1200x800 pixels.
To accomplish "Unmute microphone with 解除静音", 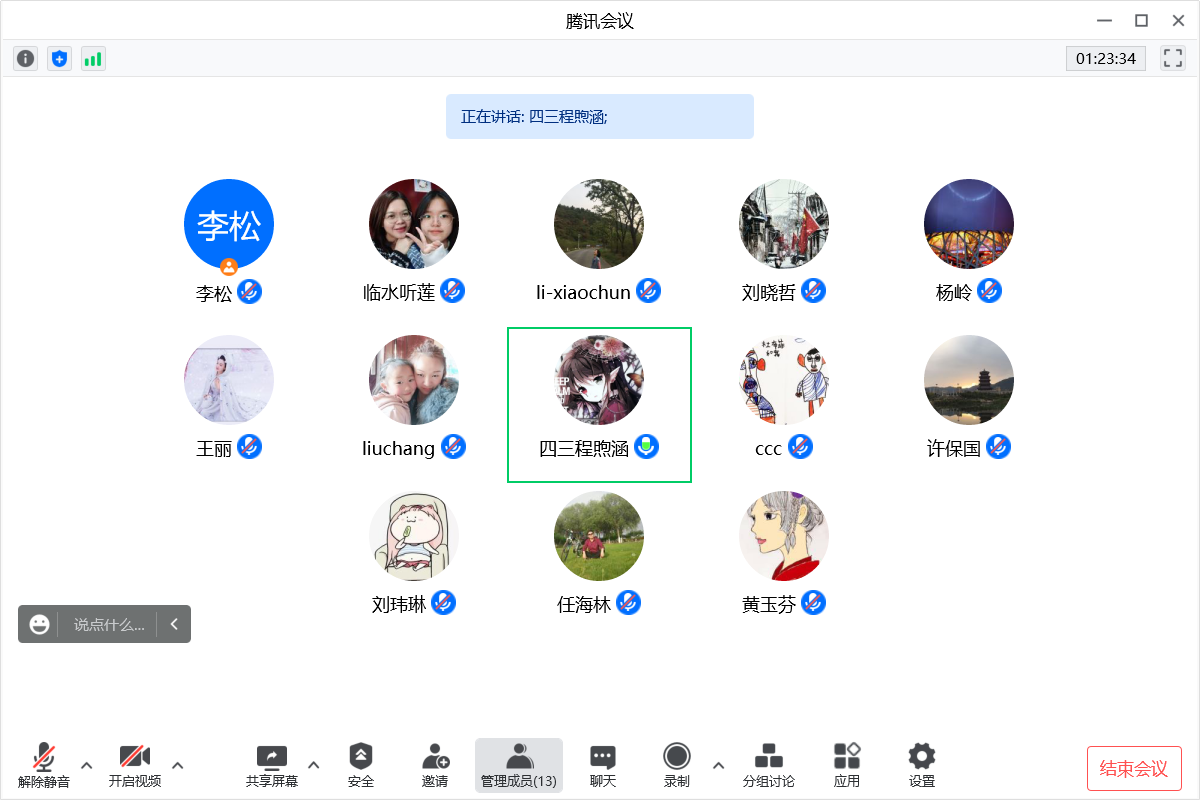I will pos(44,767).
